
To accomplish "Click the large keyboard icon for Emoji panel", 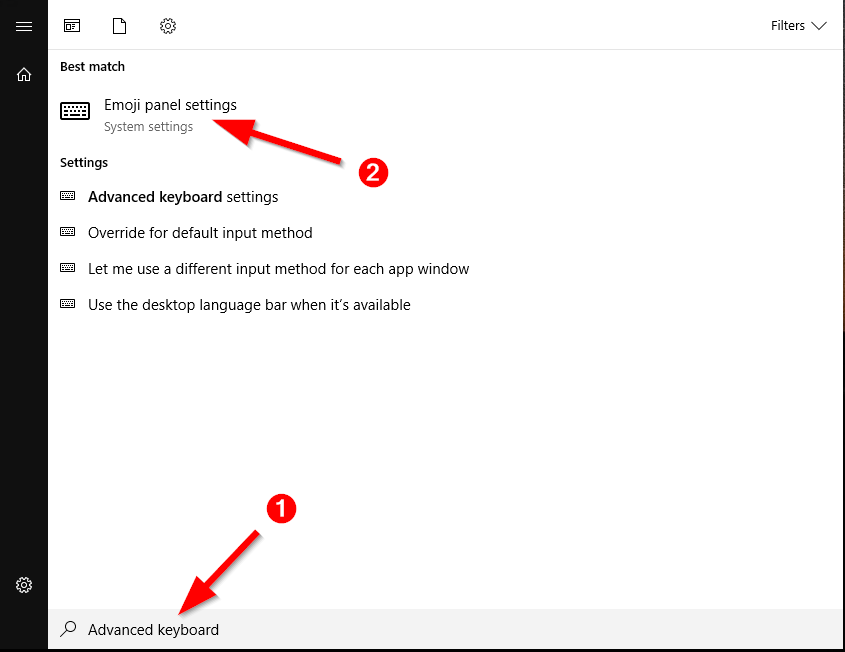I will [75, 111].
